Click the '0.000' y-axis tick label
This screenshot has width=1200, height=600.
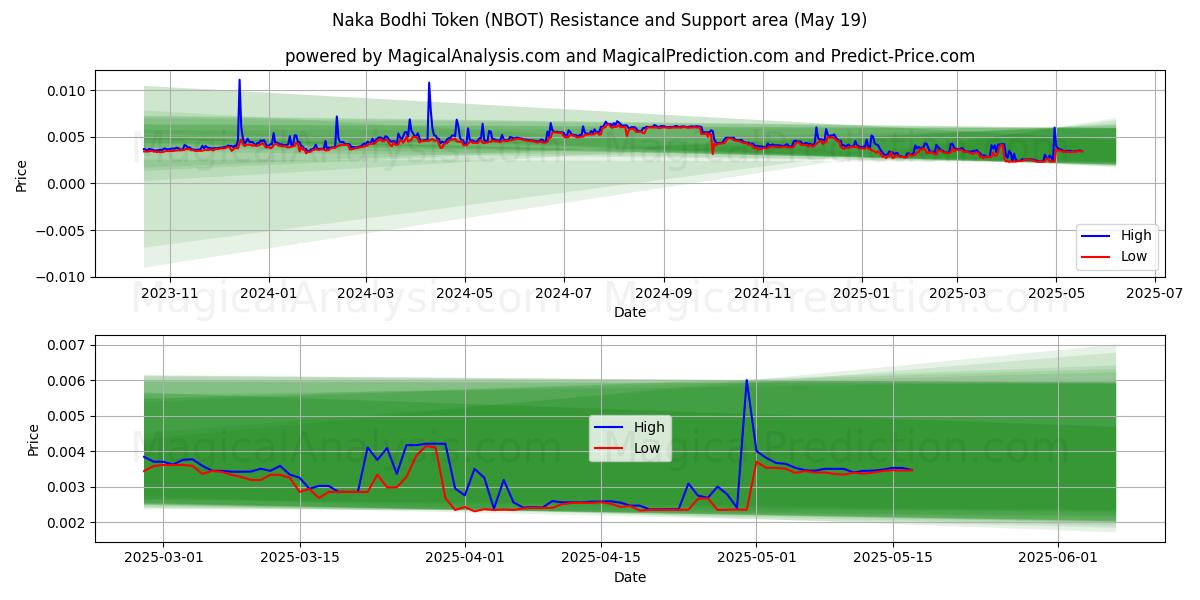(68, 184)
